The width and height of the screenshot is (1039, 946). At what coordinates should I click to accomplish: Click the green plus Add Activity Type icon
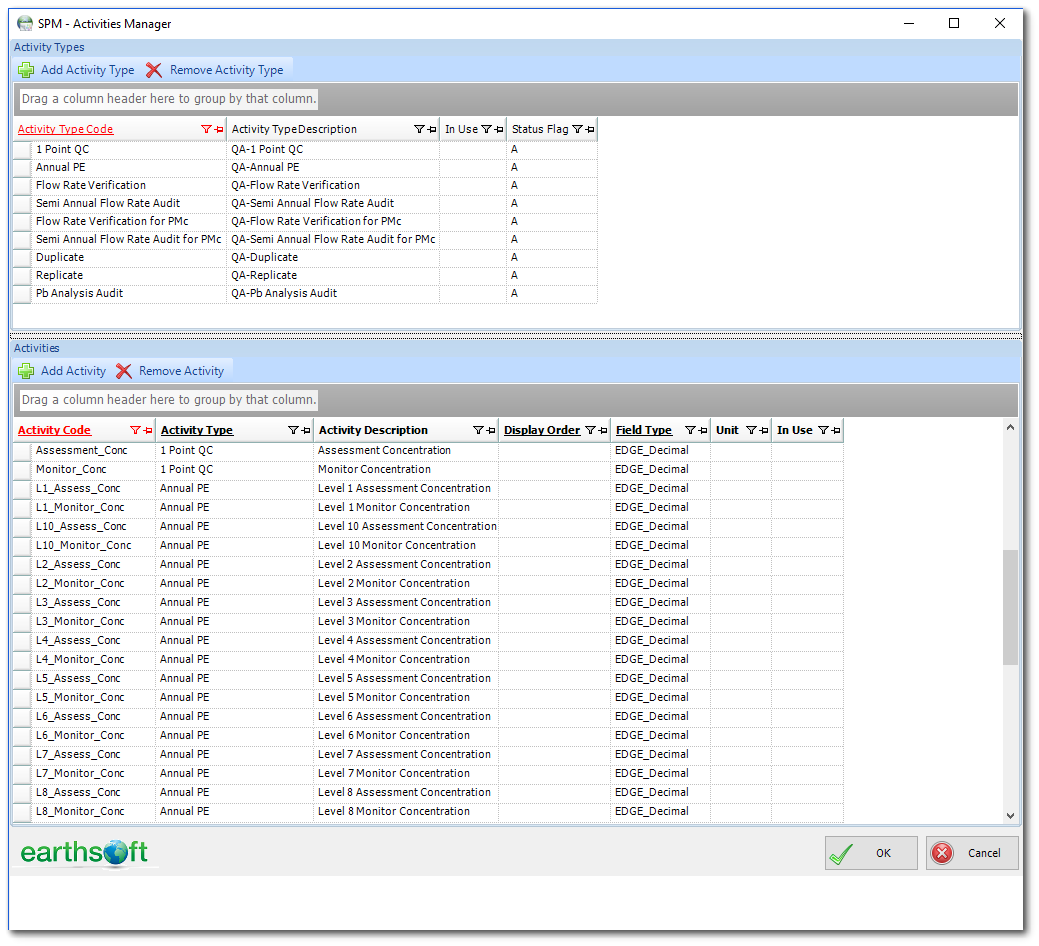[x=26, y=70]
